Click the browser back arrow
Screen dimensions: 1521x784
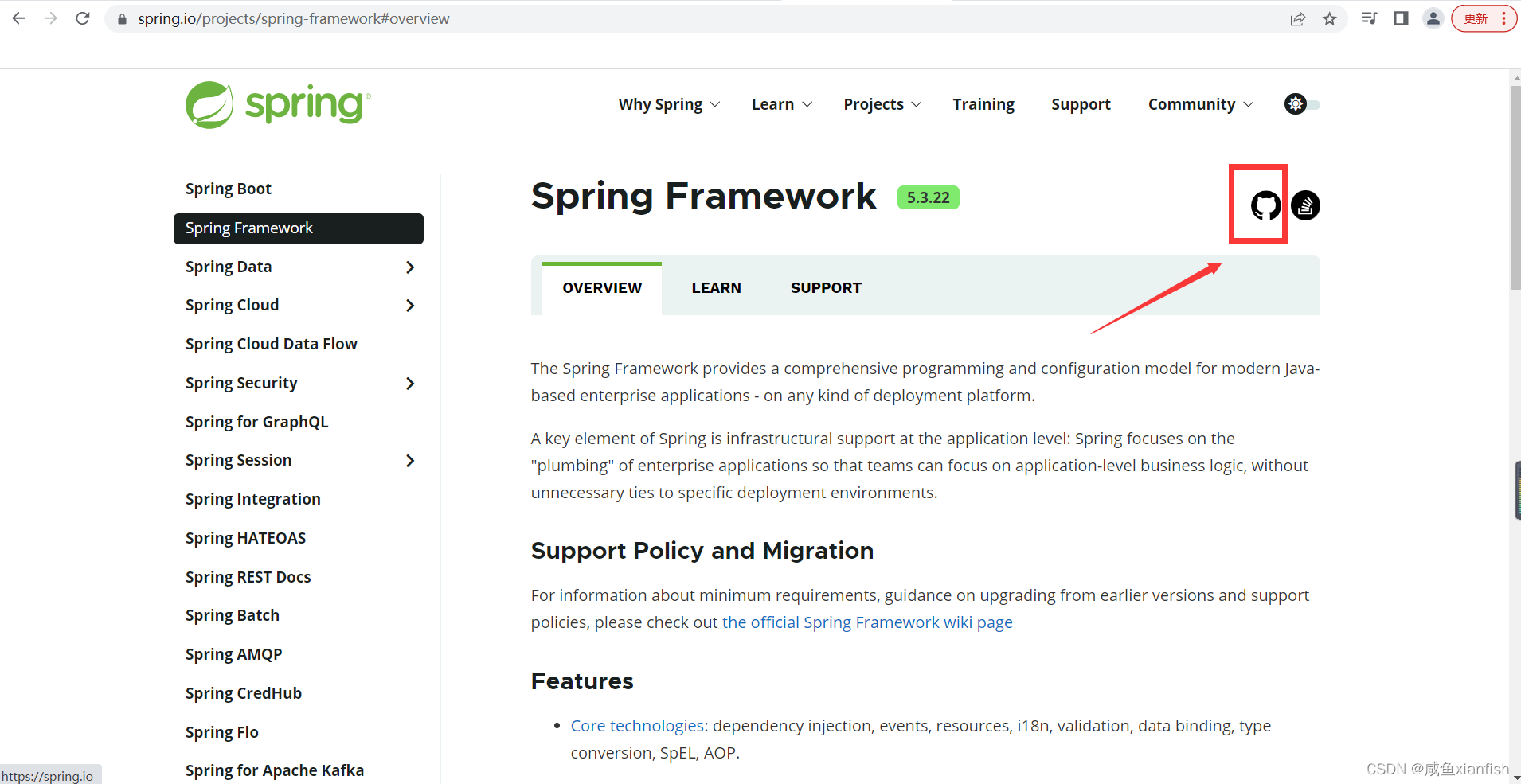point(18,18)
